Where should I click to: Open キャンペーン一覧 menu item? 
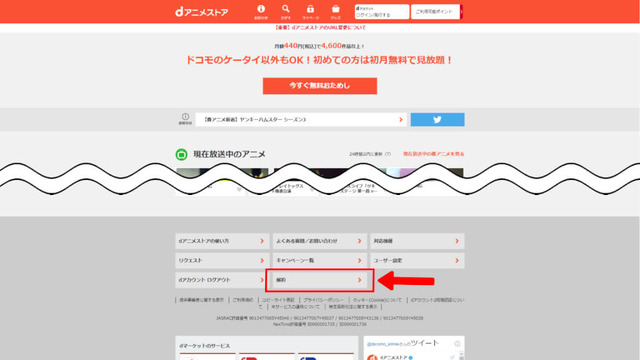point(320,260)
